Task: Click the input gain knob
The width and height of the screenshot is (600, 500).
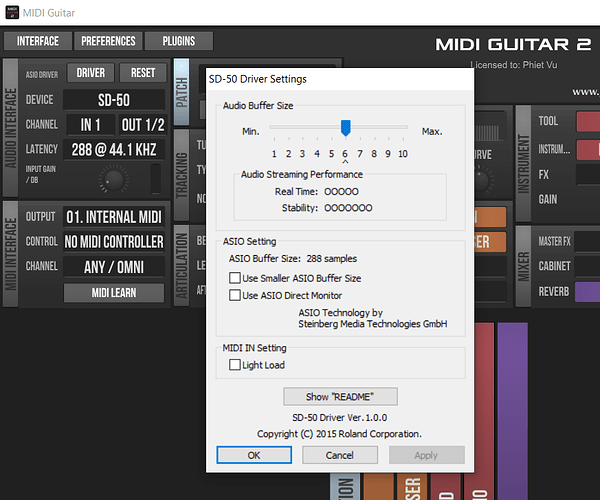Action: coord(114,179)
